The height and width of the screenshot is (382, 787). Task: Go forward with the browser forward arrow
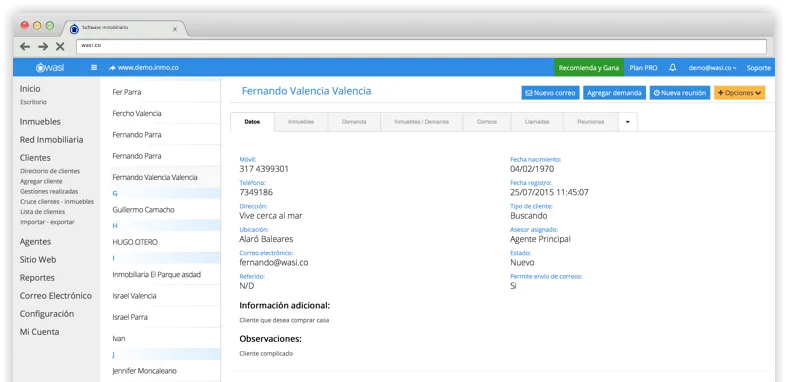43,47
